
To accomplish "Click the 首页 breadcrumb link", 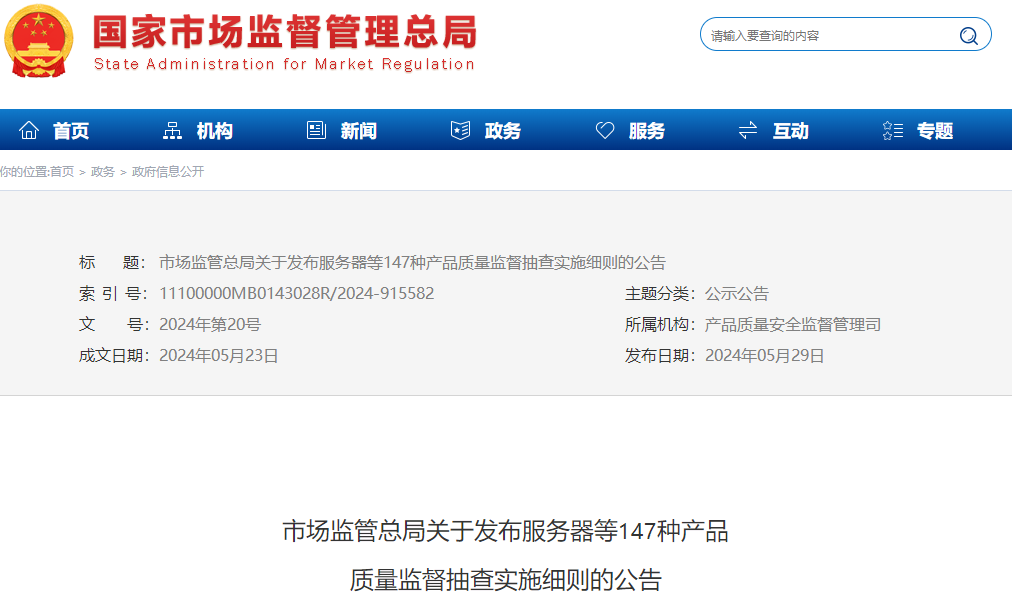I will [61, 171].
